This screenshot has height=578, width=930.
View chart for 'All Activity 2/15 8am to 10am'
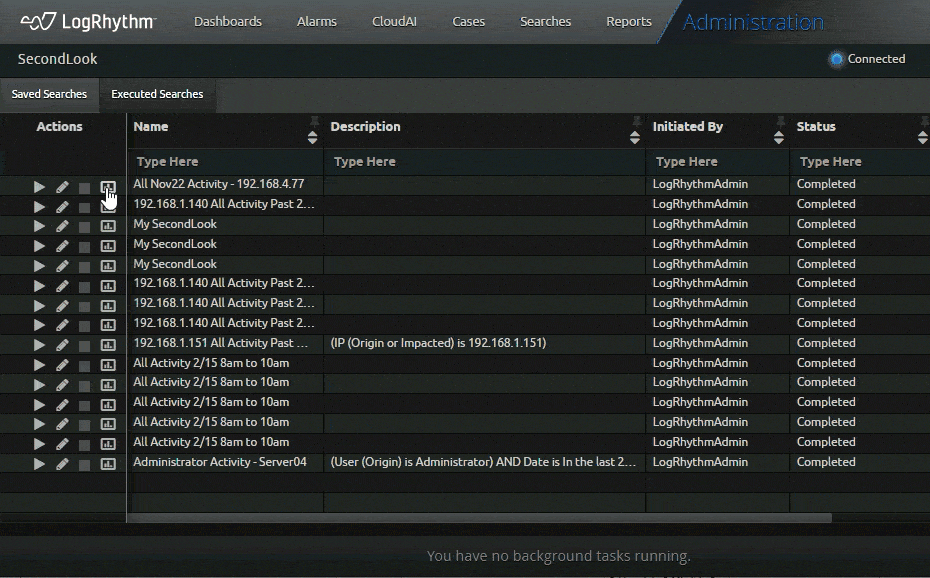[x=108, y=364]
